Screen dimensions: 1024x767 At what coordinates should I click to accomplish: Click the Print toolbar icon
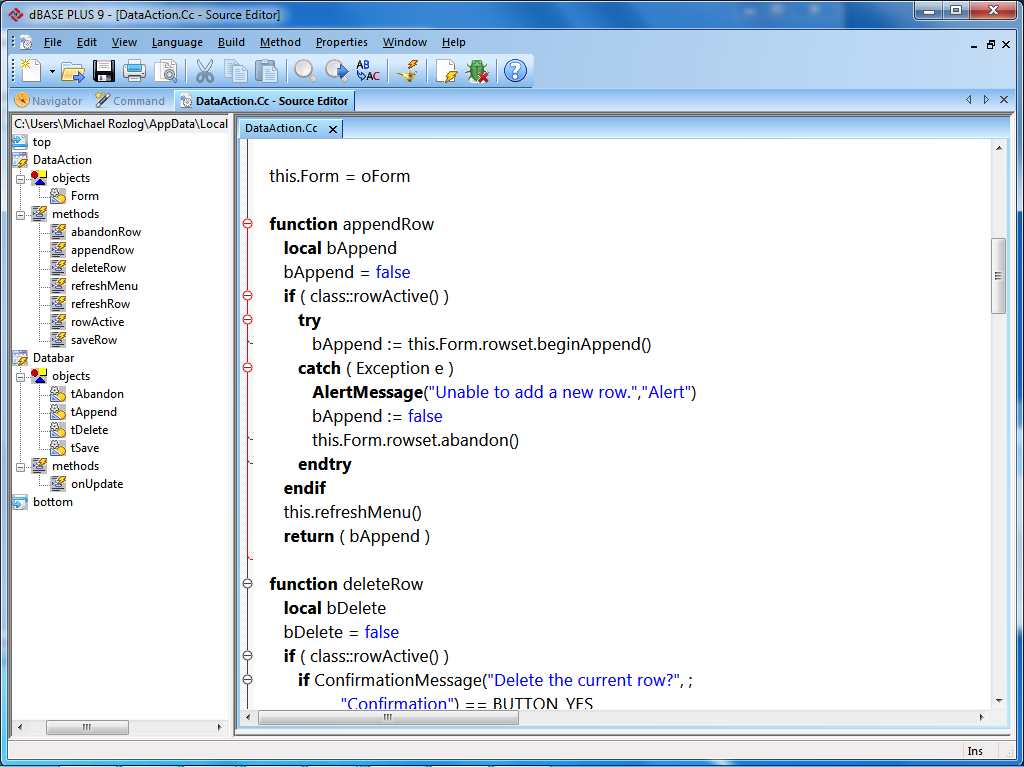pos(135,71)
